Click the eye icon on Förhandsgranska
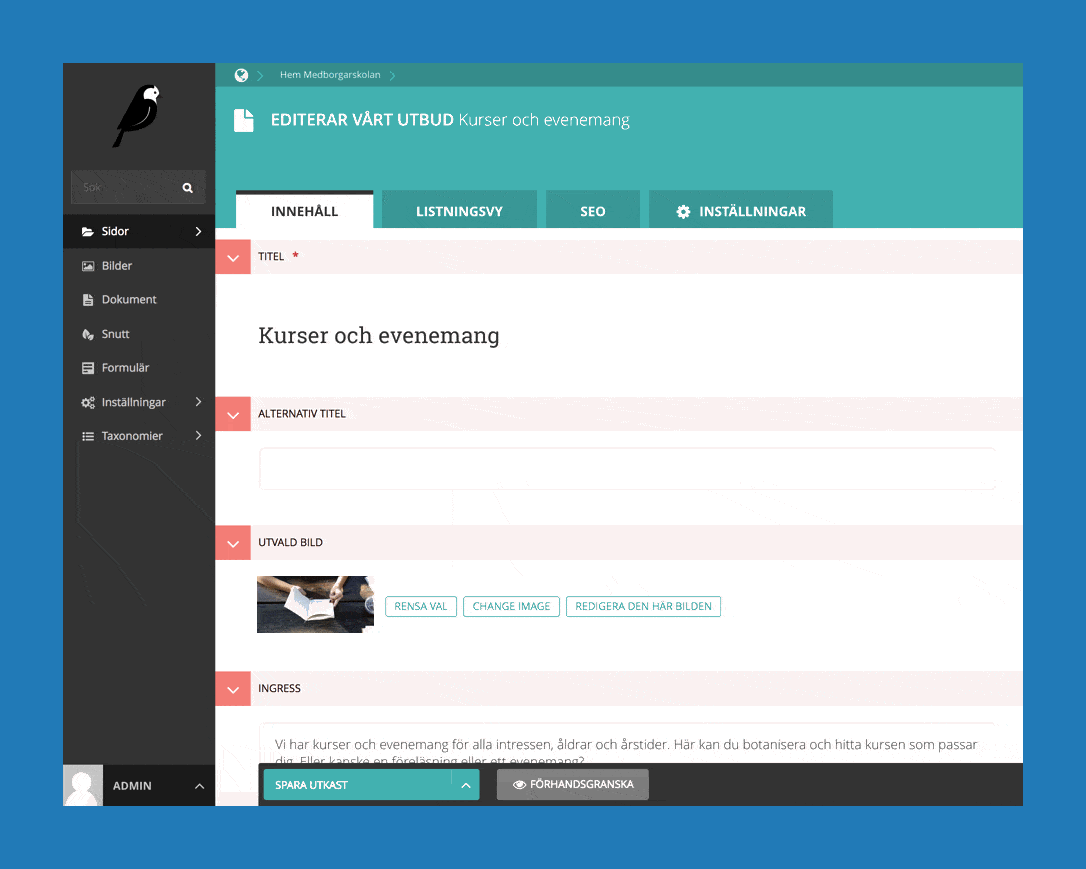This screenshot has width=1086, height=869. coord(519,785)
